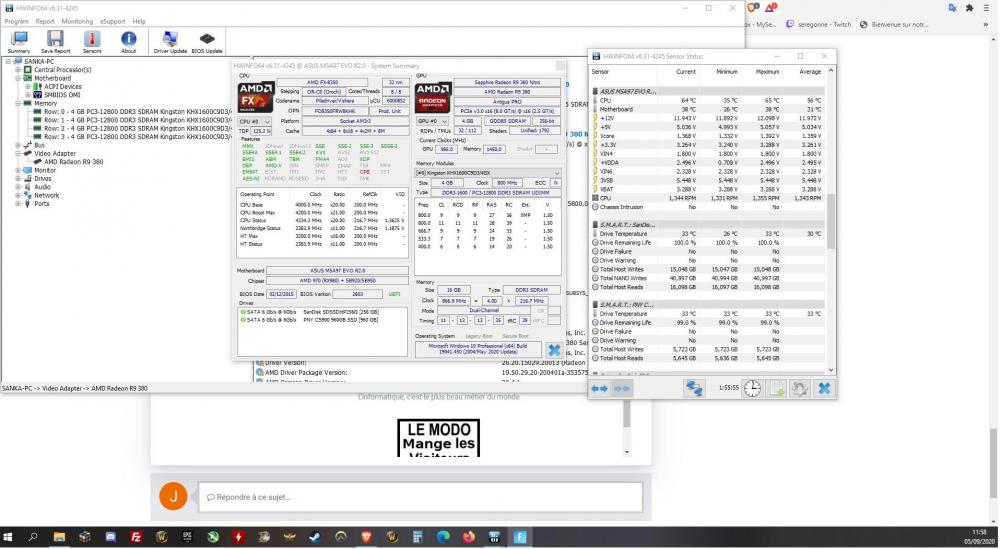Click the Chassis Intrusion sensor row
Image resolution: width=1000 pixels, height=549 pixels.
point(709,207)
